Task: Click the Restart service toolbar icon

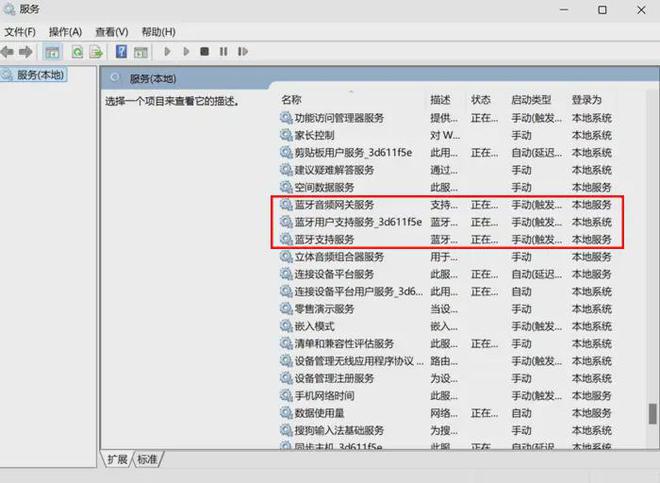Action: pos(242,51)
